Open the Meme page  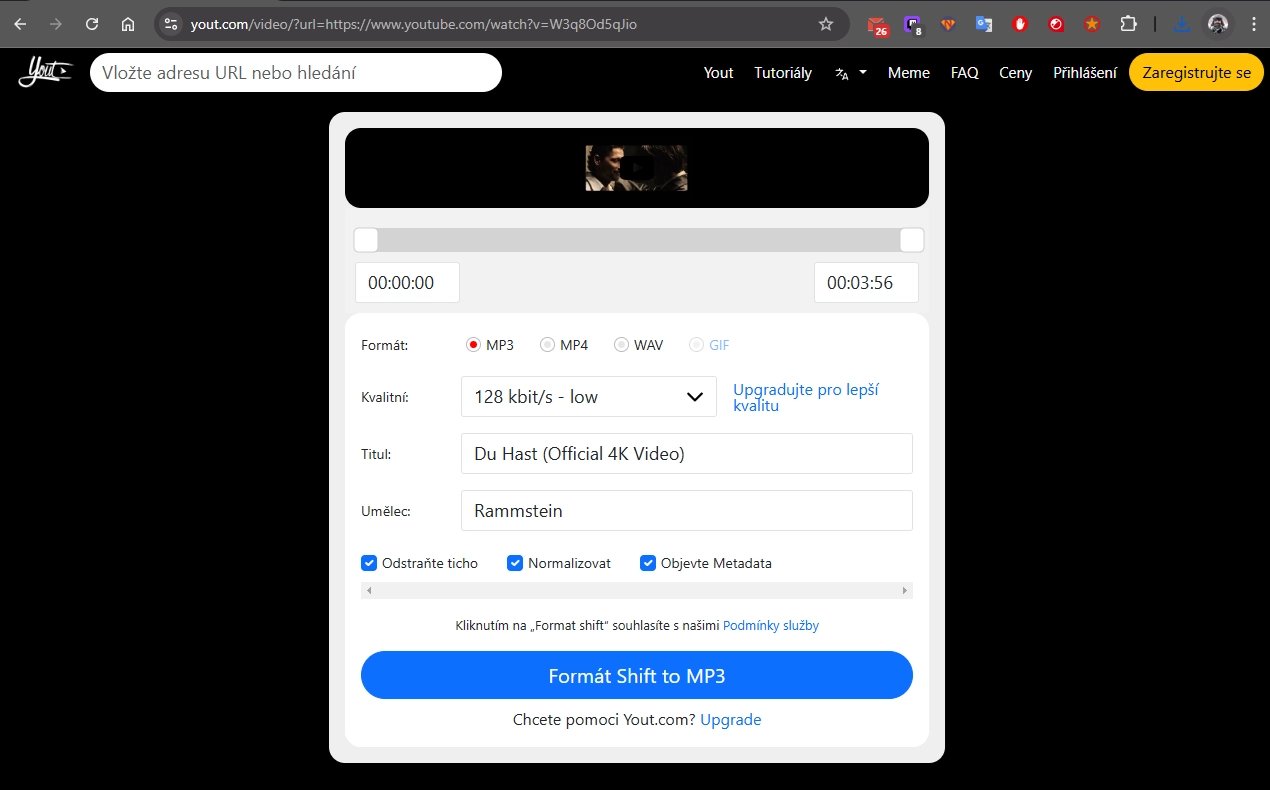(908, 73)
